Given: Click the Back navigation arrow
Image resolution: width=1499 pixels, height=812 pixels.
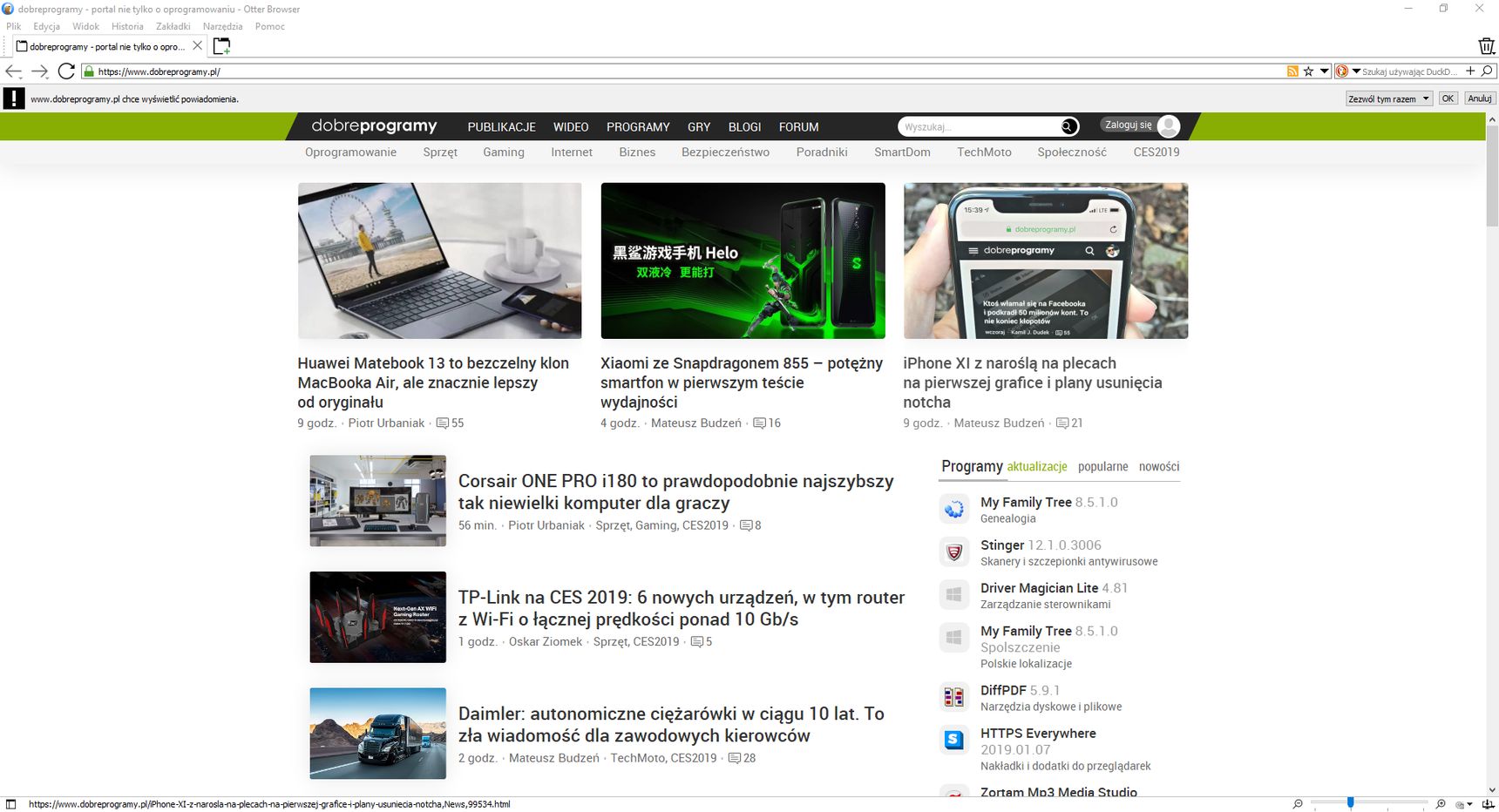Looking at the screenshot, I should click(x=13, y=71).
